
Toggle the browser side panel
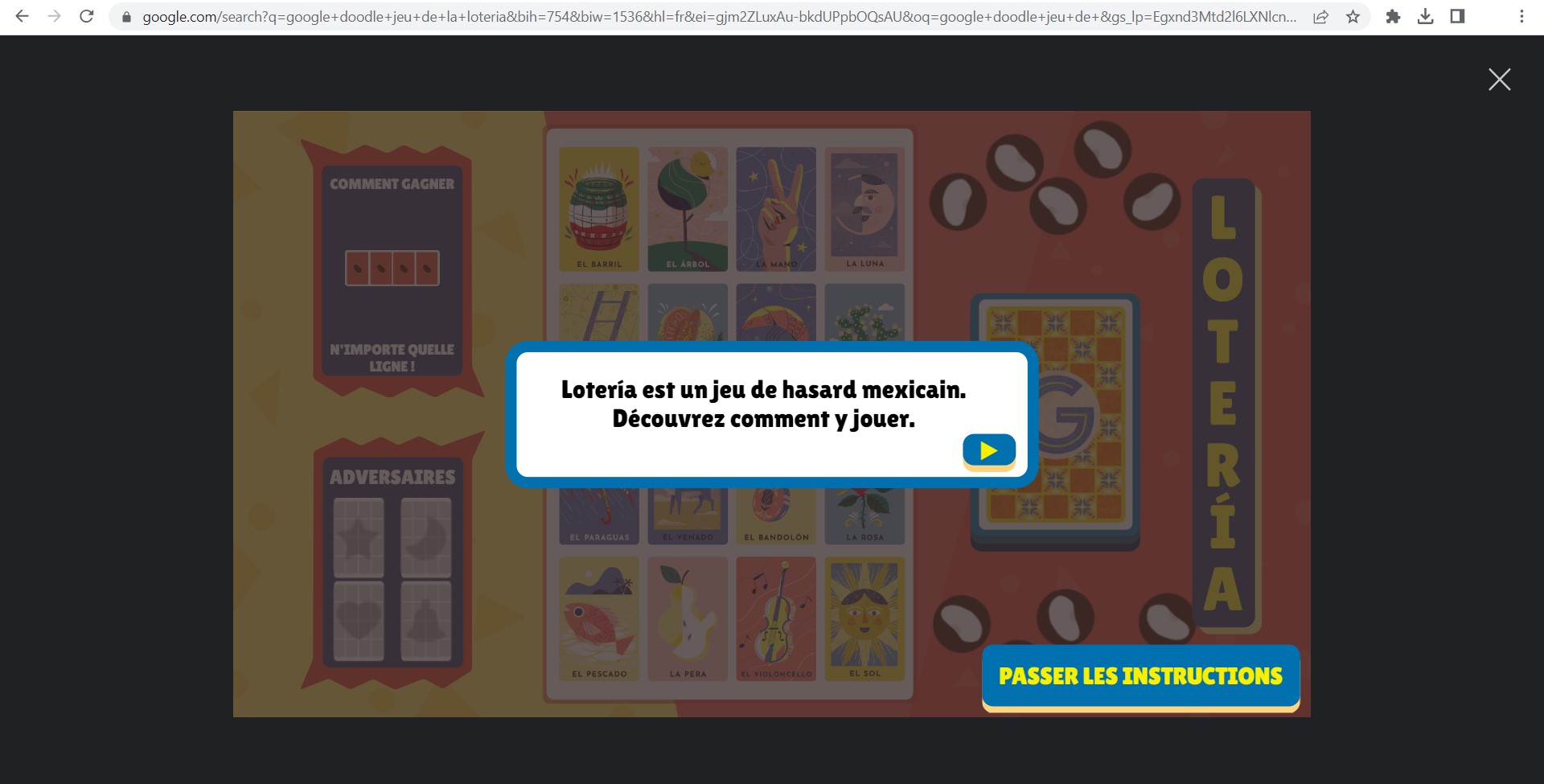(1457, 17)
